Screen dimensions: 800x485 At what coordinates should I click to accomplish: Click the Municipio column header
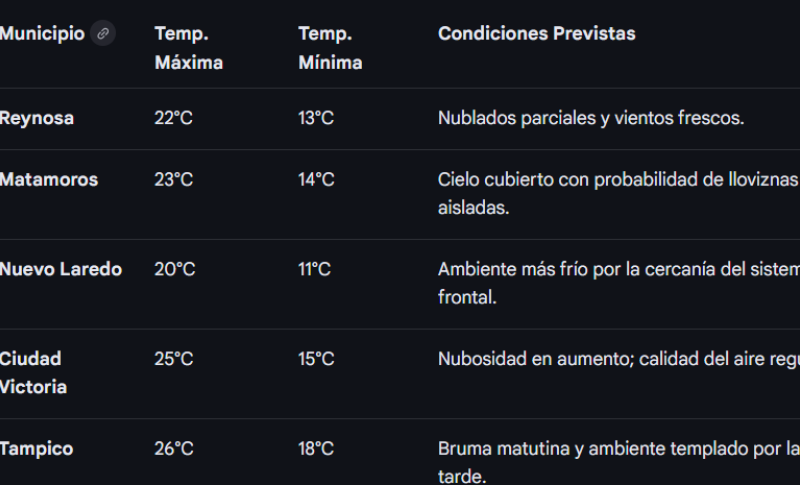(x=42, y=34)
